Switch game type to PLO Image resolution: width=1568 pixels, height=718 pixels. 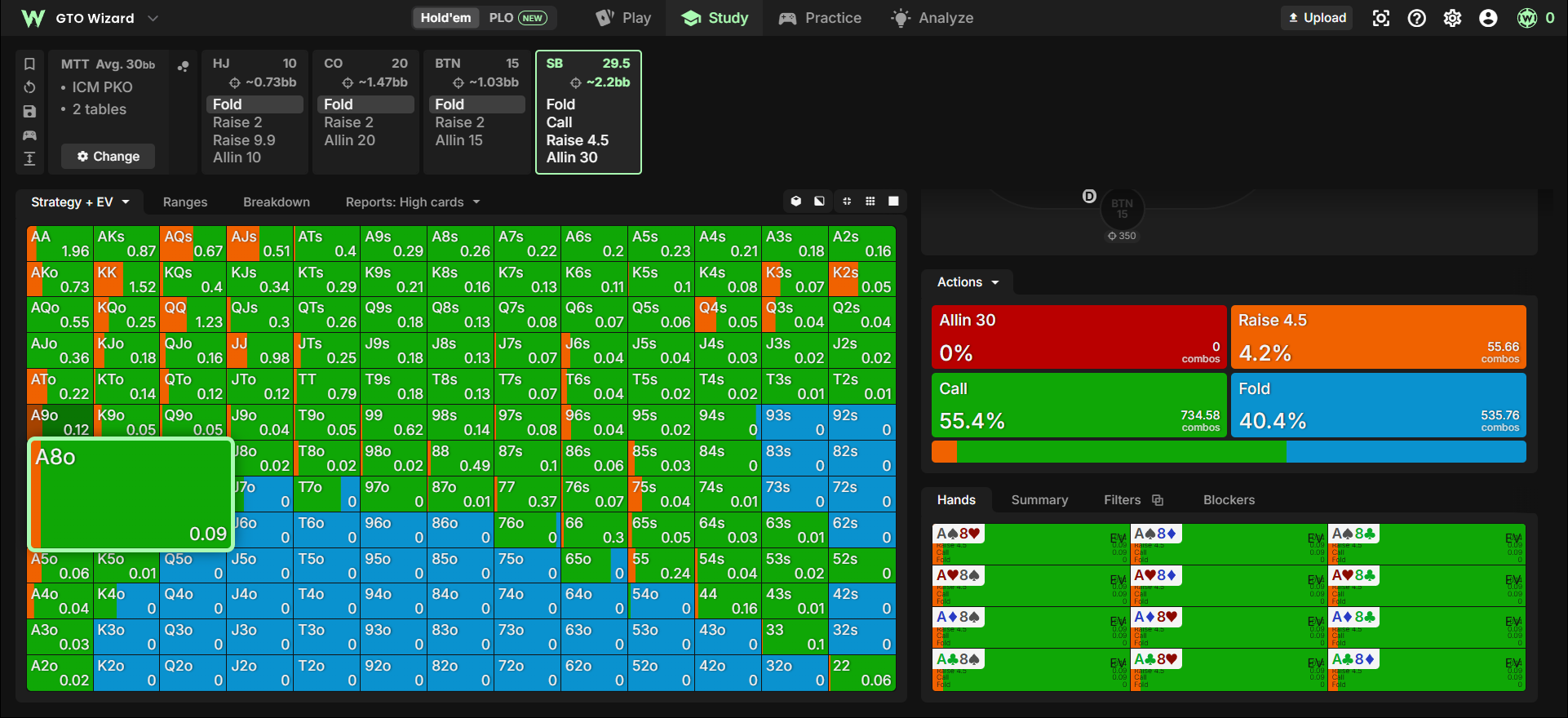coord(517,18)
